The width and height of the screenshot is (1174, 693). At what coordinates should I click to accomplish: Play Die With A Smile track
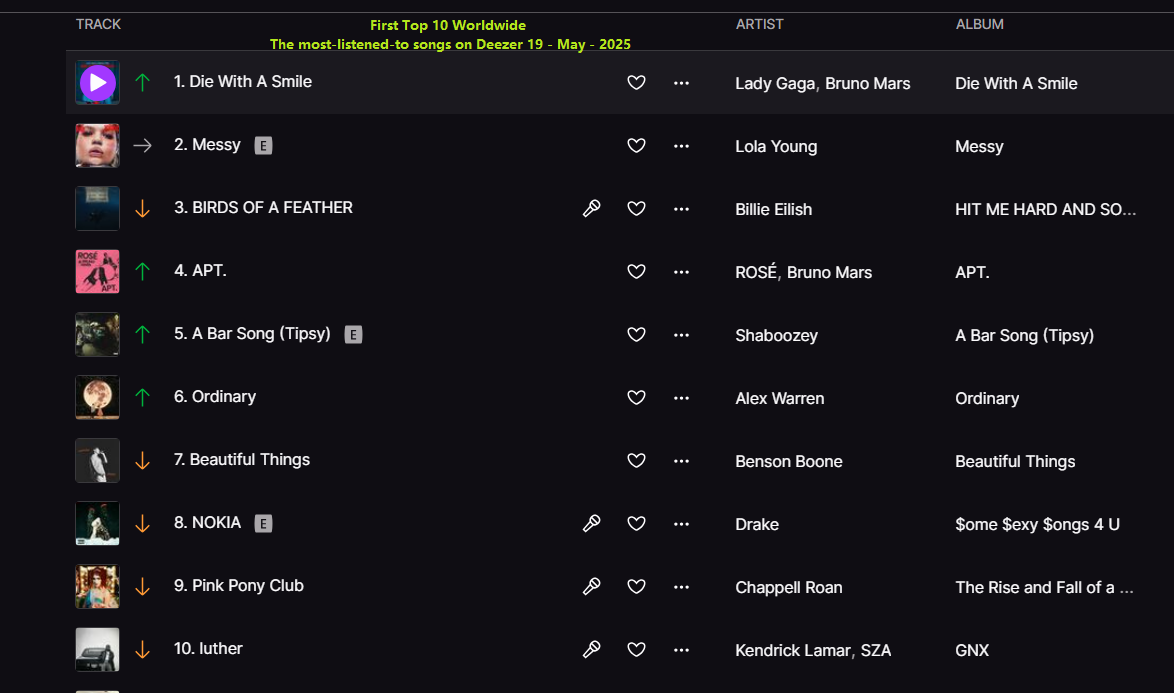(97, 82)
